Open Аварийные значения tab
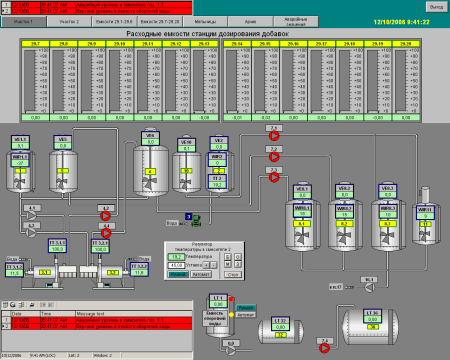 (296, 22)
